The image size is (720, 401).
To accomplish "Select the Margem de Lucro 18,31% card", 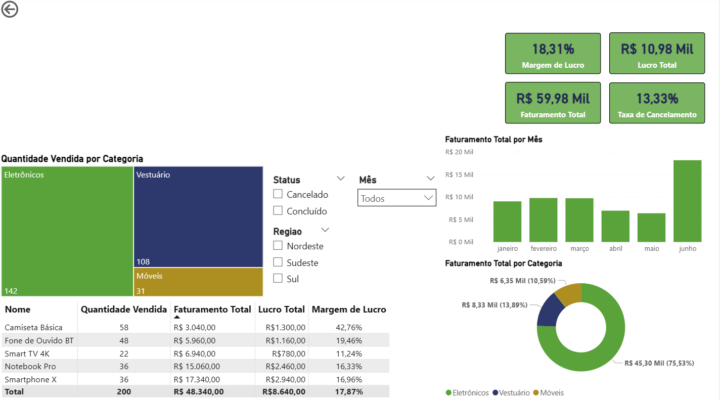I will pyautogui.click(x=553, y=53).
